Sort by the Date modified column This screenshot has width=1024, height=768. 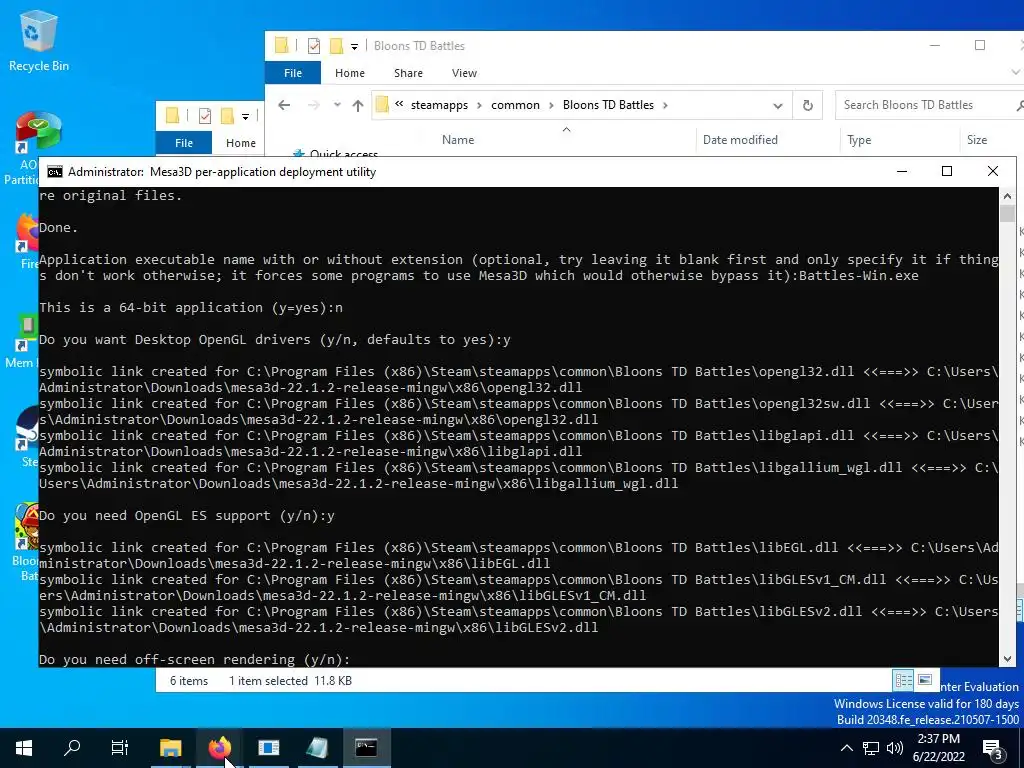click(x=740, y=140)
